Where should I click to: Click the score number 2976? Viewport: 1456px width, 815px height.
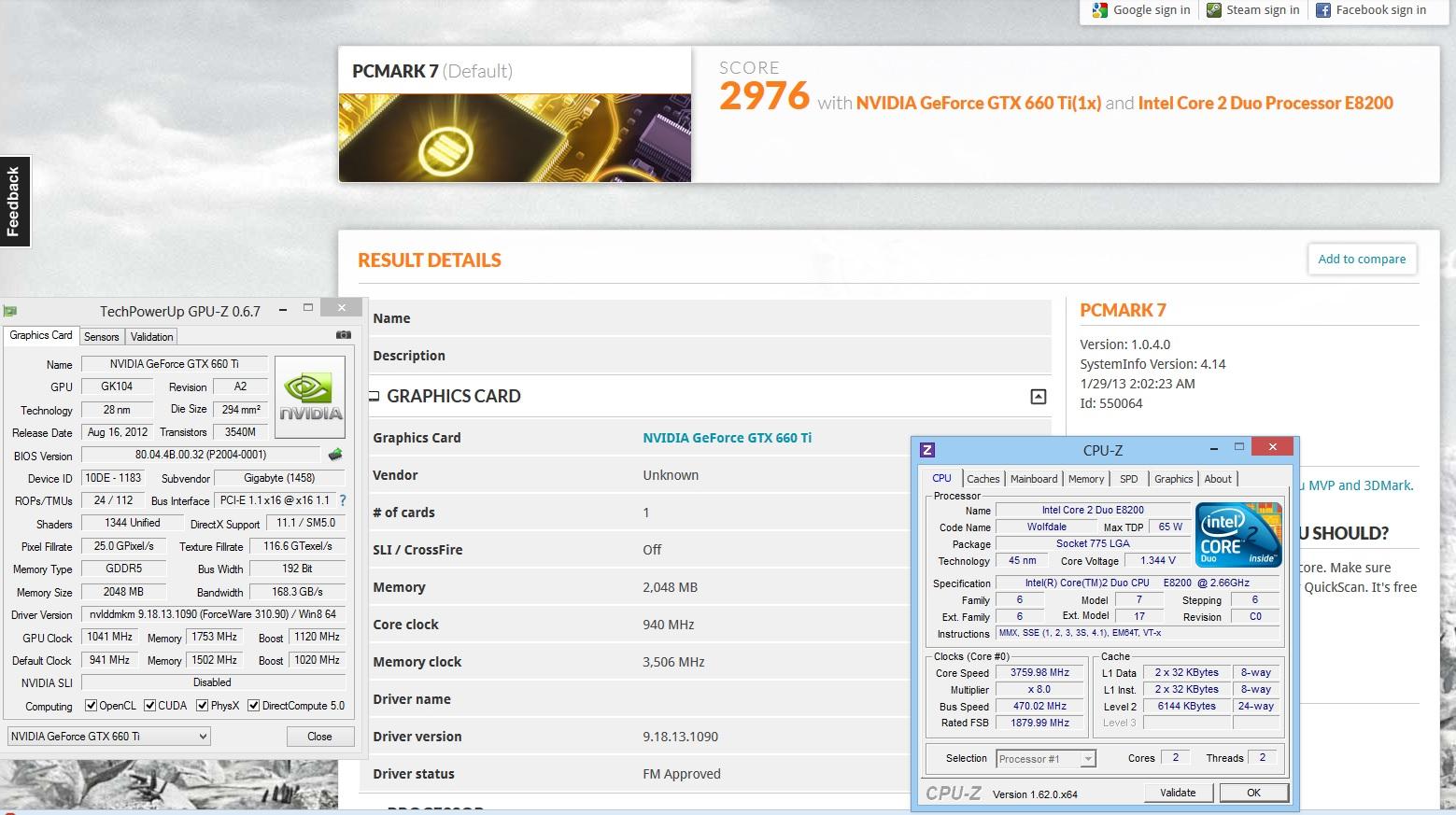[764, 96]
